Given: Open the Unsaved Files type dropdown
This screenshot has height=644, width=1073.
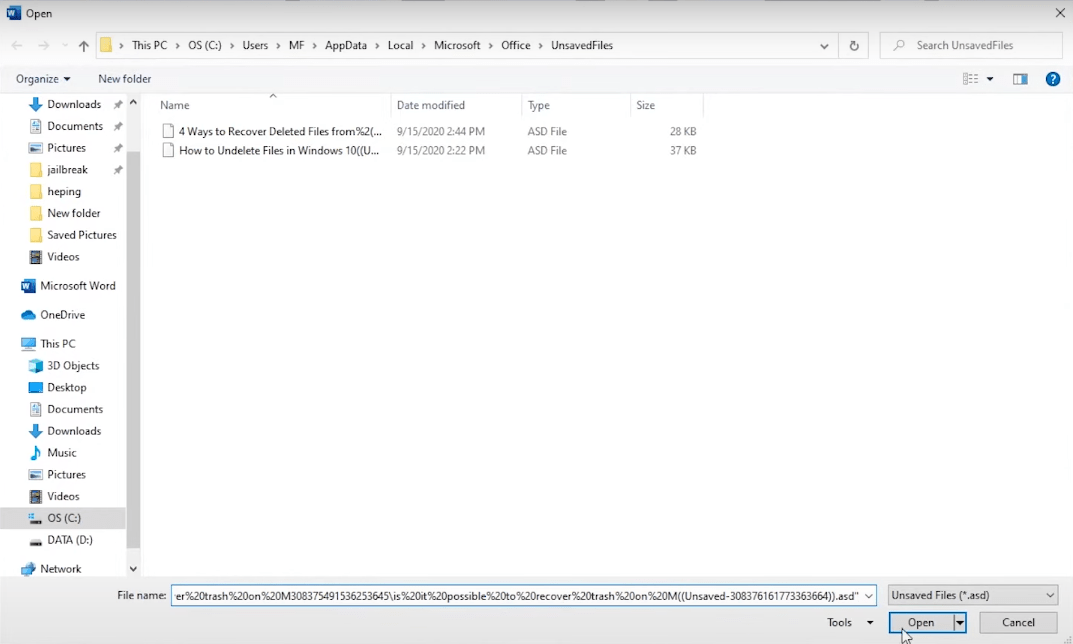Looking at the screenshot, I should tap(972, 595).
